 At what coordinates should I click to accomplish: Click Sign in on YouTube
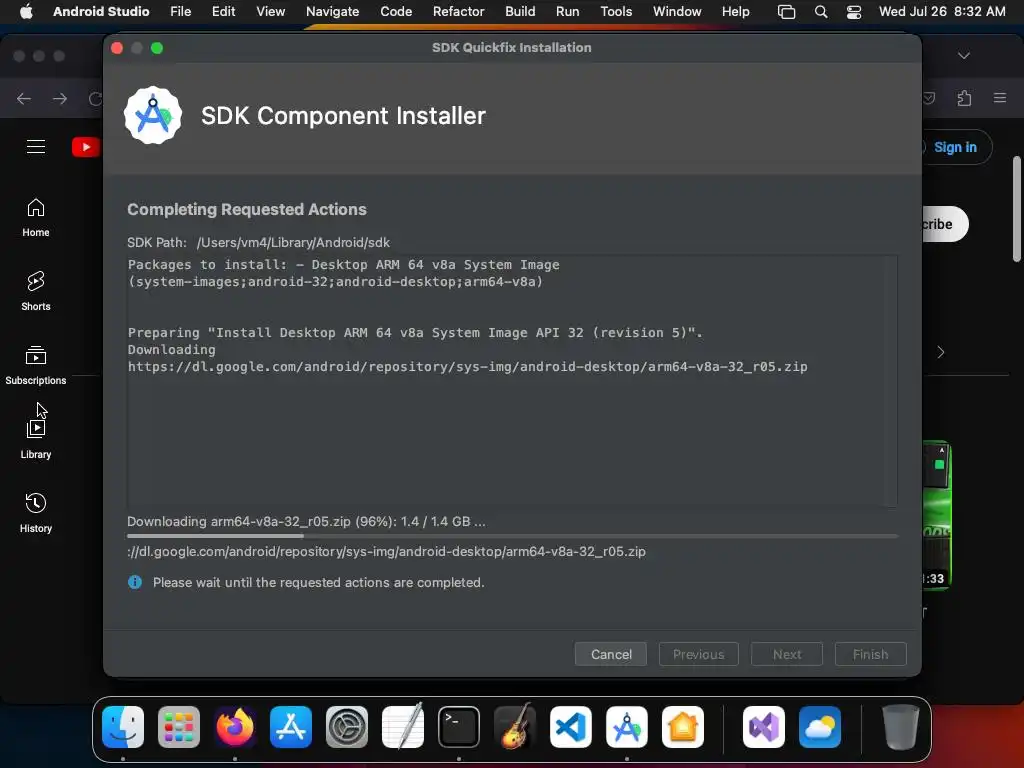pos(955,147)
